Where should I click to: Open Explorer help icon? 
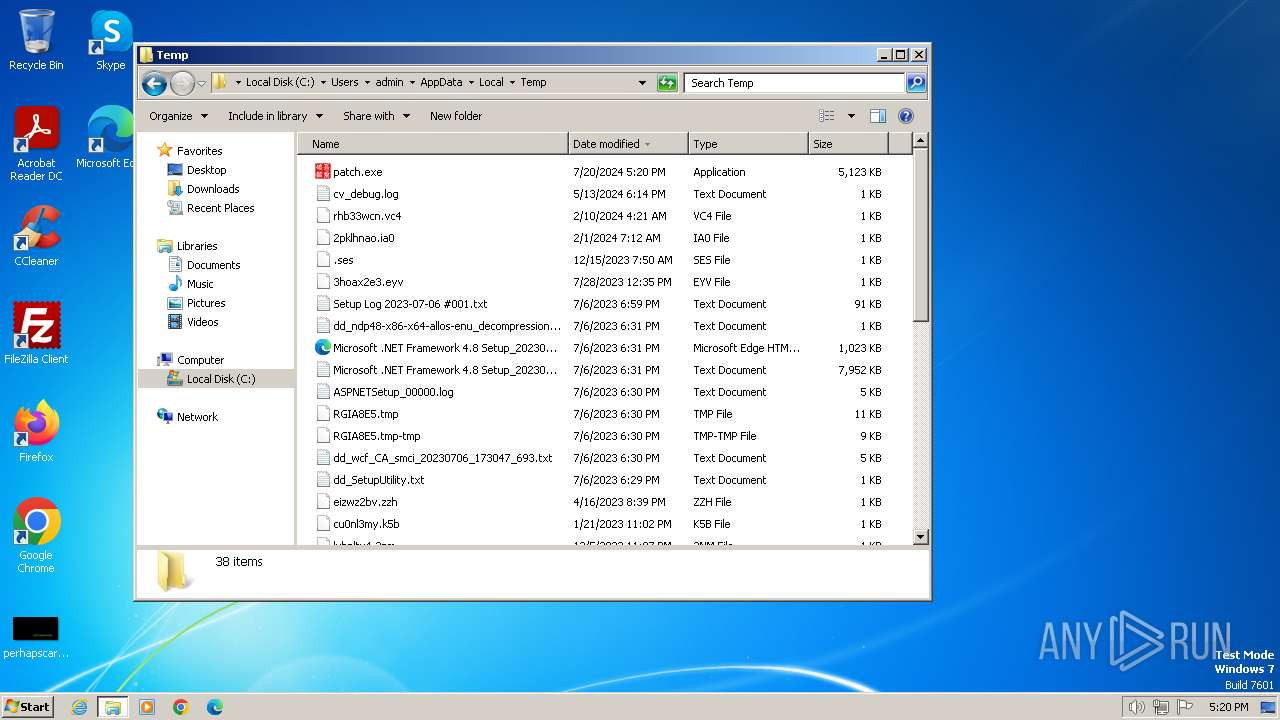coord(906,116)
